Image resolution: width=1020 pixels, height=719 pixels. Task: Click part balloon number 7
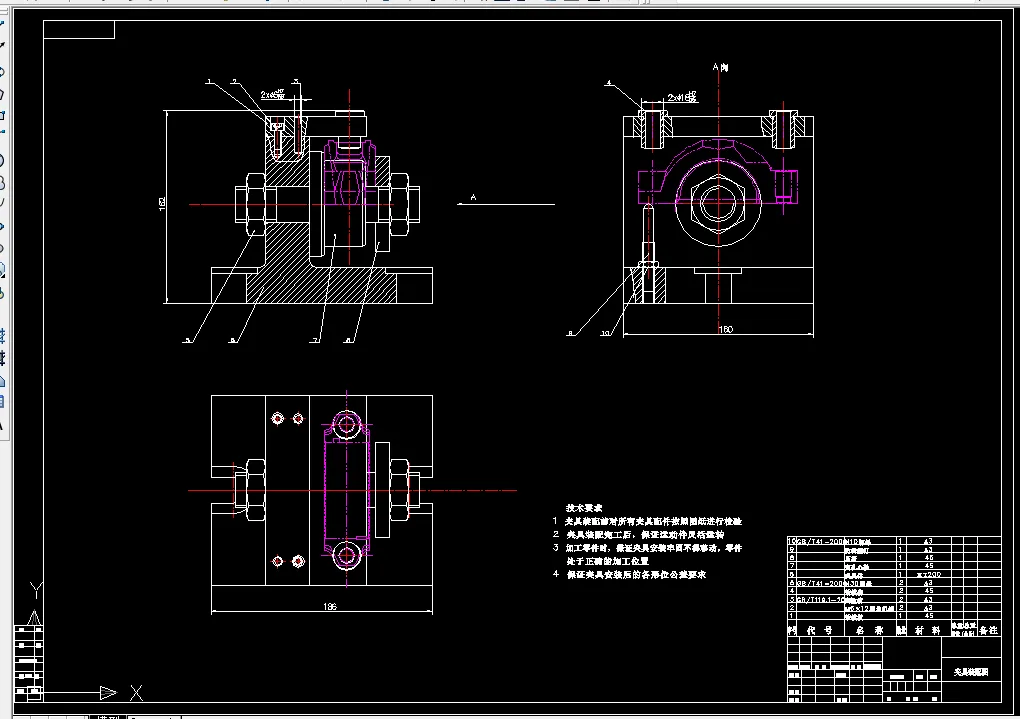tap(315, 340)
